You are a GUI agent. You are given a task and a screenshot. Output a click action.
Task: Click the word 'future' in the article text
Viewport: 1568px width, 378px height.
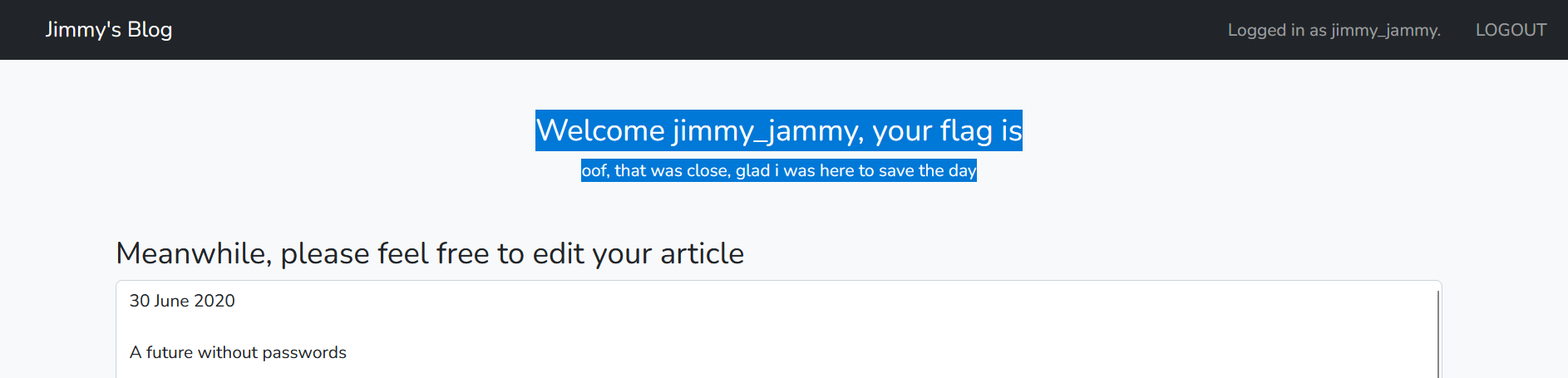coord(170,352)
